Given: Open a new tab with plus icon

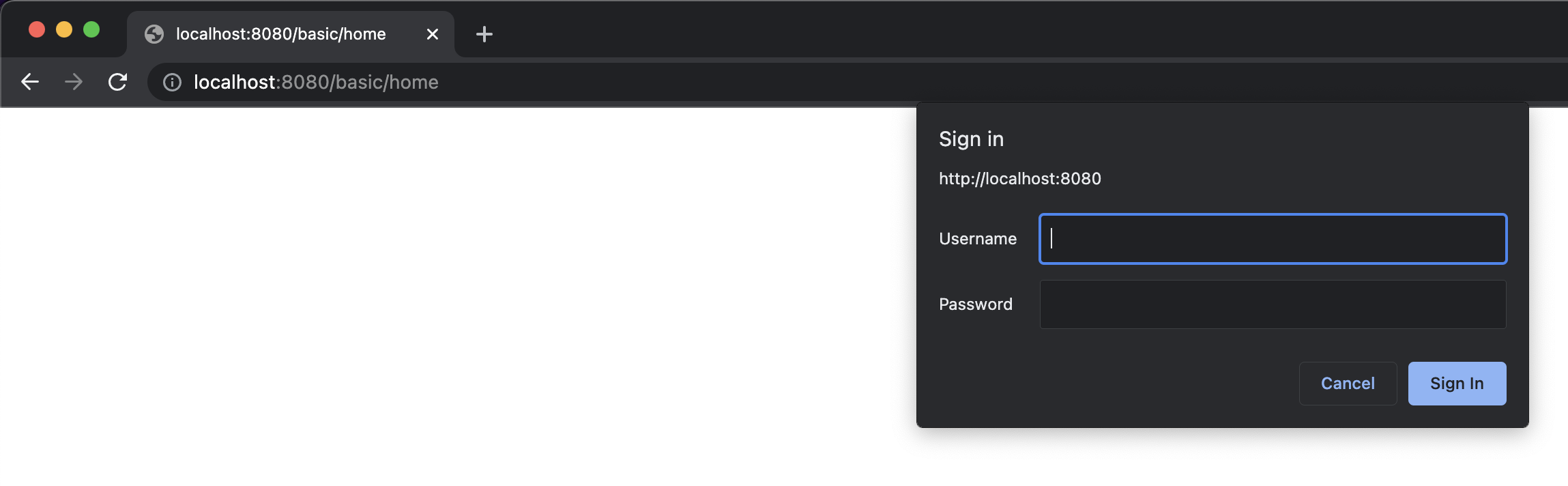Looking at the screenshot, I should click(x=484, y=34).
